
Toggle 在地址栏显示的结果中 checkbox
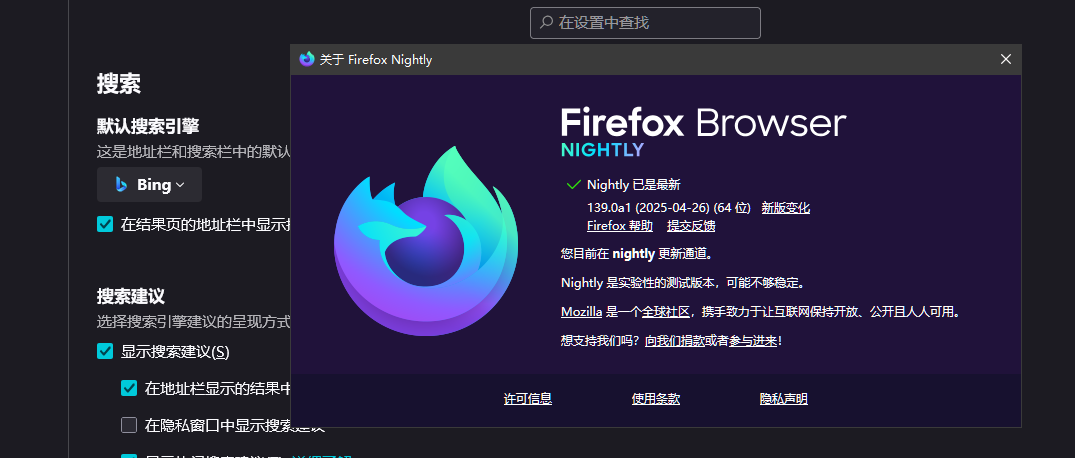click(x=129, y=388)
